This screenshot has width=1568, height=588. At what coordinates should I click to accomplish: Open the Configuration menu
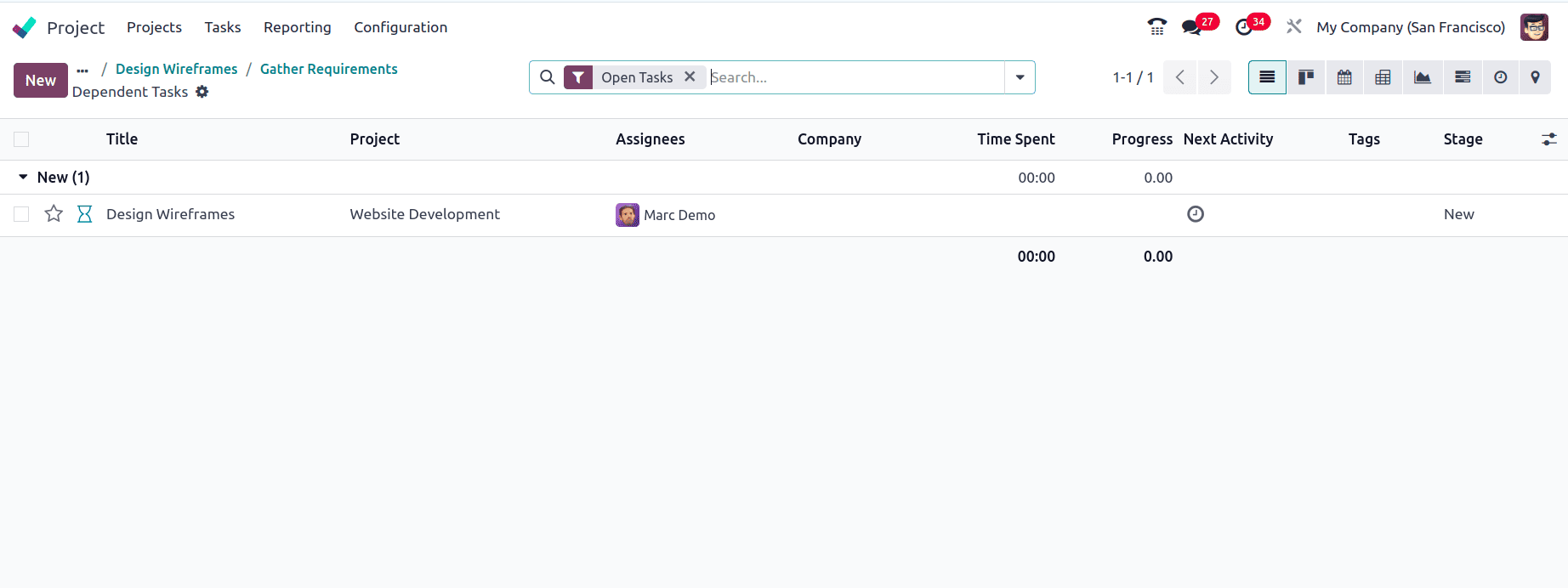pos(401,27)
